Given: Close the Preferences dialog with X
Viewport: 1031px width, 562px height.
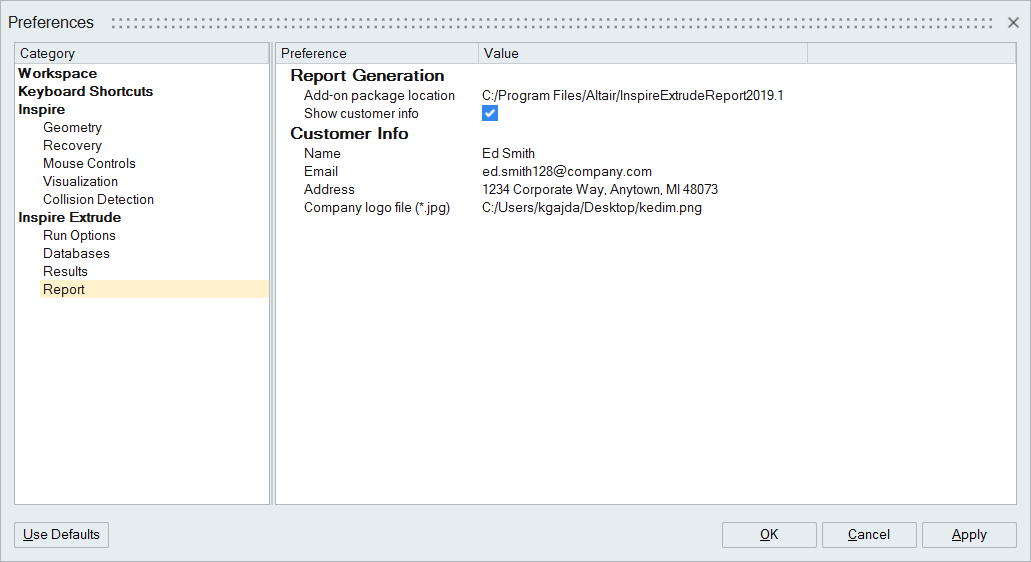Looking at the screenshot, I should (x=1013, y=22).
